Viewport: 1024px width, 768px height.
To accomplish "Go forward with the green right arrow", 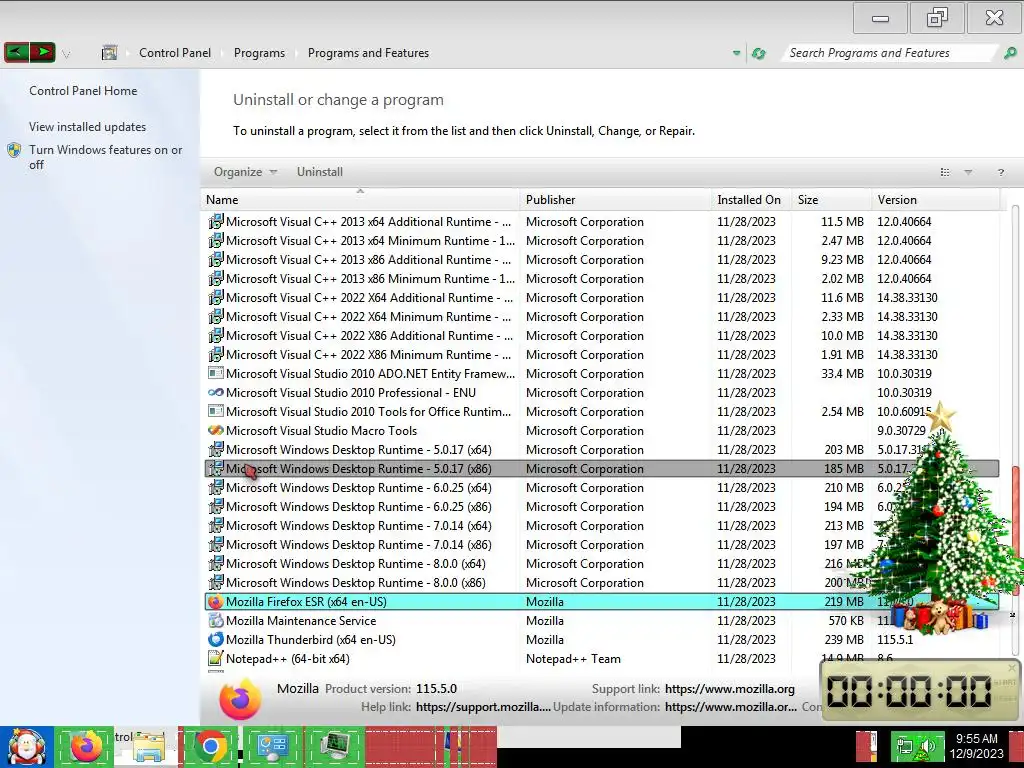I will click(42, 52).
